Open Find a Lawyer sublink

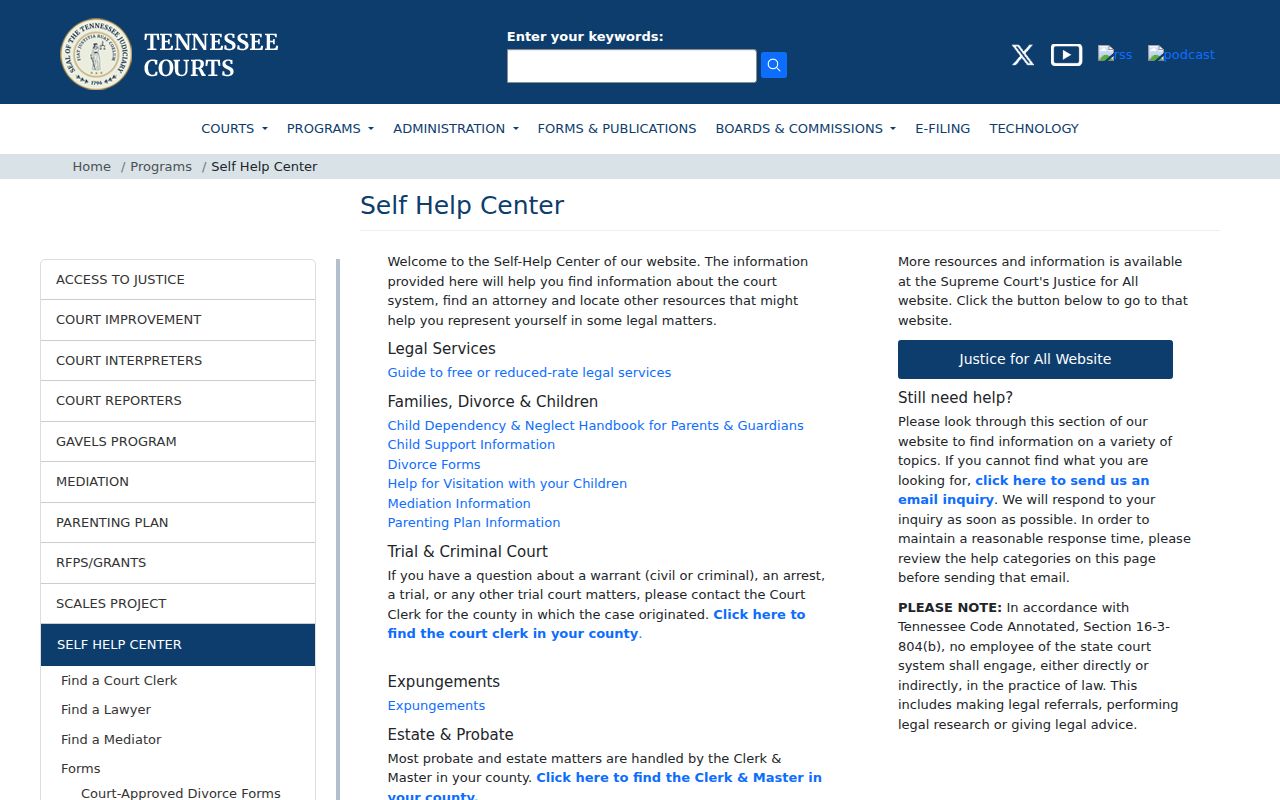[106, 710]
